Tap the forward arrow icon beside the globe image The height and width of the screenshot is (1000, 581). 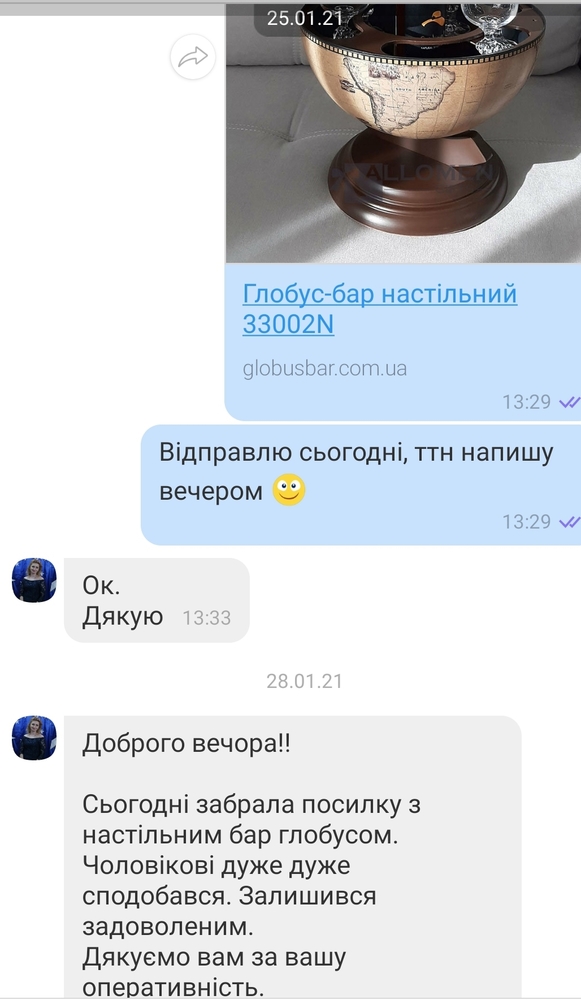point(193,57)
